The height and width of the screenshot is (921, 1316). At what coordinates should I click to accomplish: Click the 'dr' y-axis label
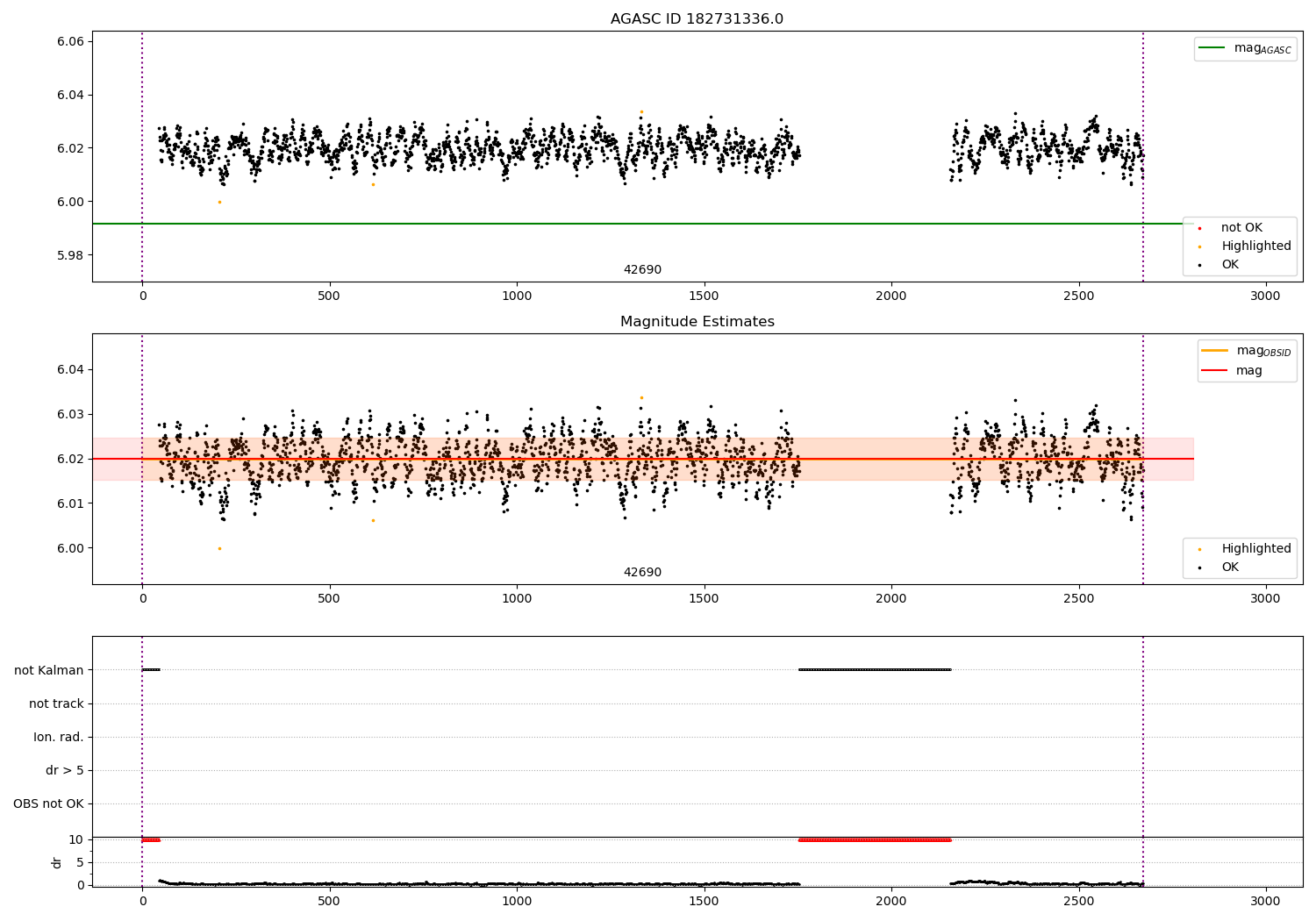pyautogui.click(x=57, y=862)
